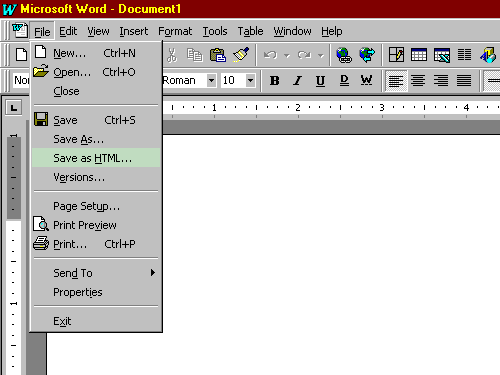The height and width of the screenshot is (375, 500).
Task: Choose Save from the File menu
Action: (x=96, y=120)
